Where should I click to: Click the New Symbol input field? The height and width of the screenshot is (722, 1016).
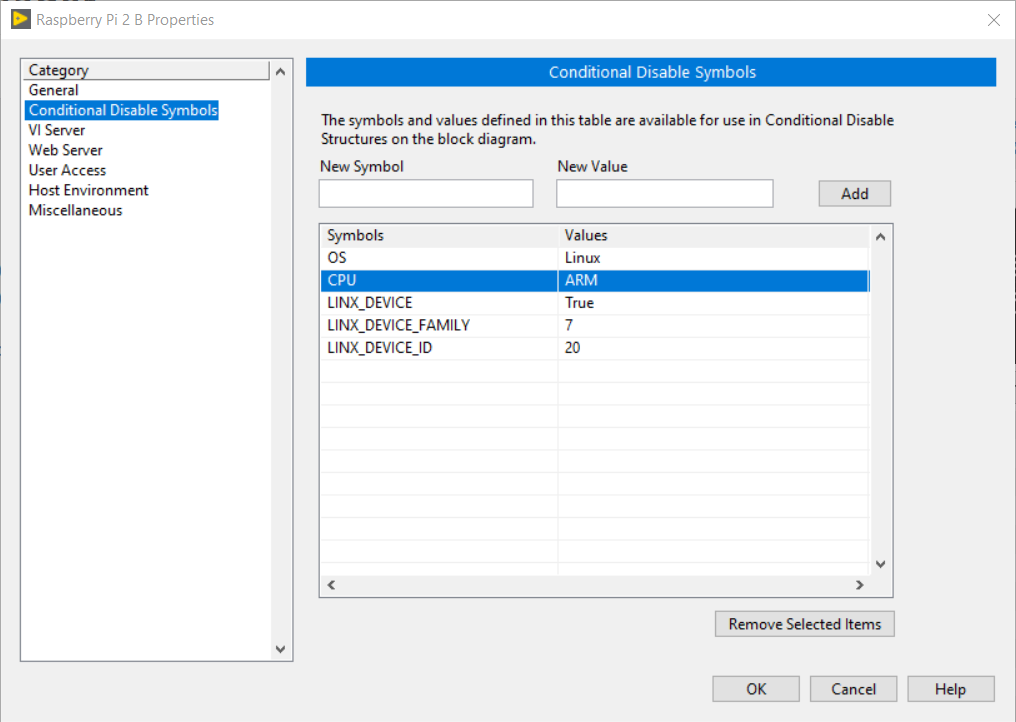[x=426, y=194]
